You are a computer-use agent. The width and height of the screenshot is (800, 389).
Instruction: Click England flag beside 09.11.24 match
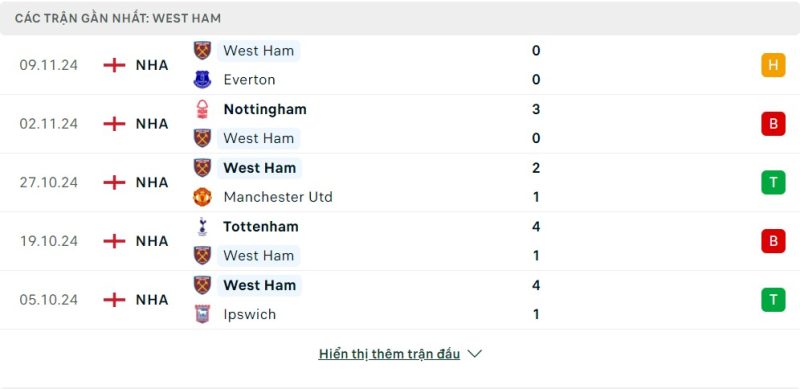pyautogui.click(x=114, y=65)
